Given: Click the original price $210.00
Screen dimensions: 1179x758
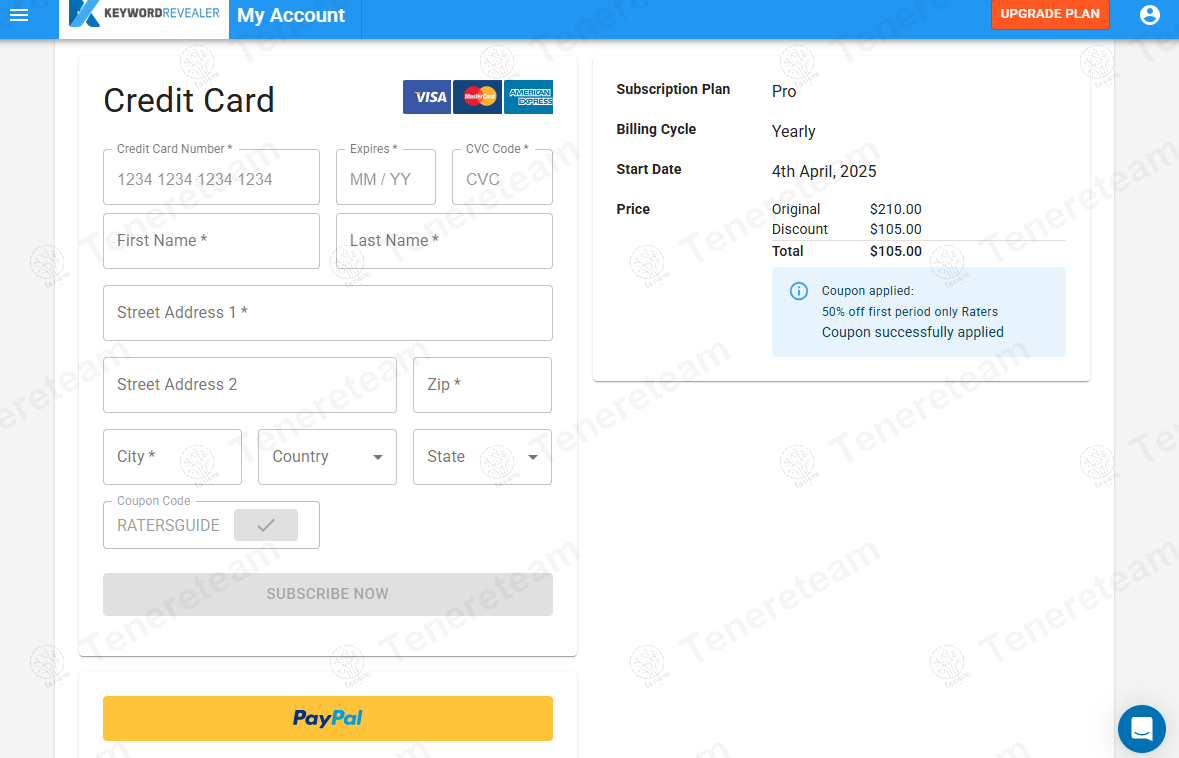Looking at the screenshot, I should tap(896, 209).
